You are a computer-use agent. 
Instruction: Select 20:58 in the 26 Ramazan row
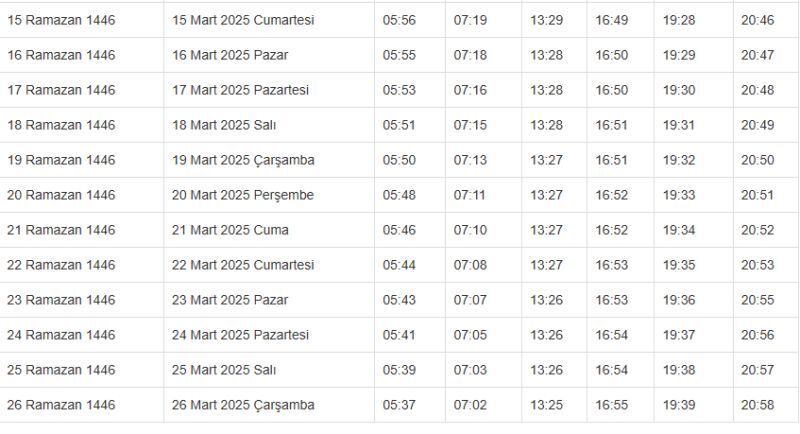coord(758,405)
